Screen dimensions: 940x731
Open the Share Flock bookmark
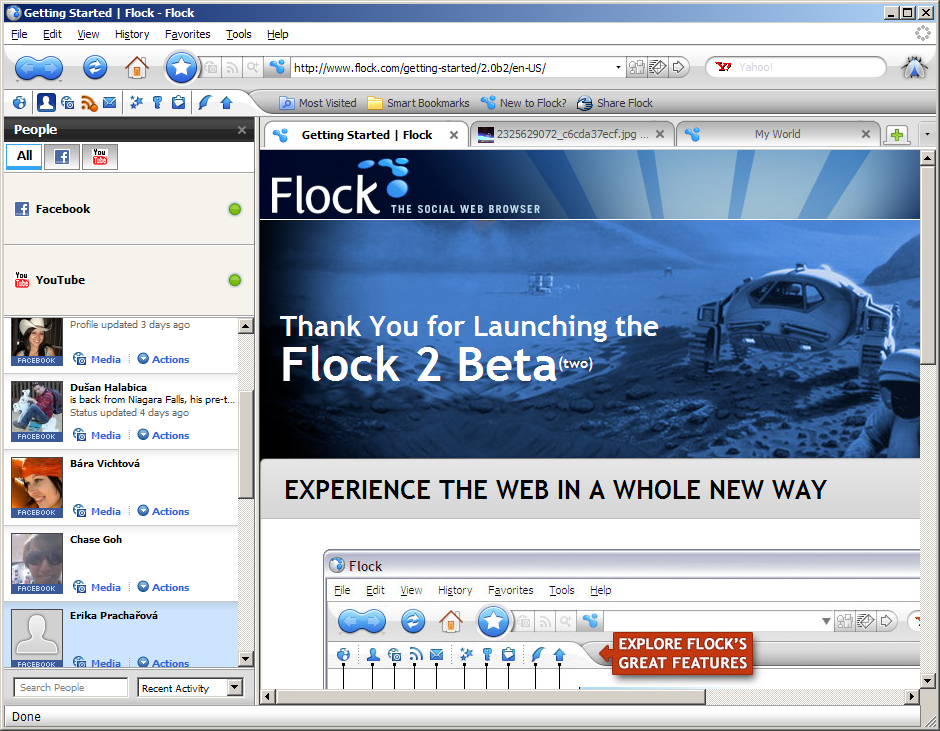[x=614, y=103]
